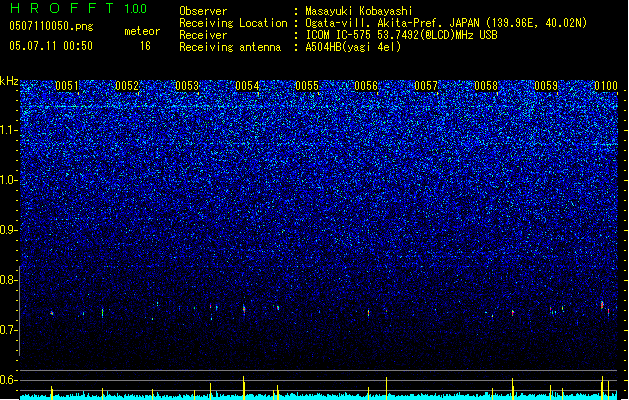Screen dimensions: 629x400
Task: Click the time marker 0052
Action: point(127,86)
